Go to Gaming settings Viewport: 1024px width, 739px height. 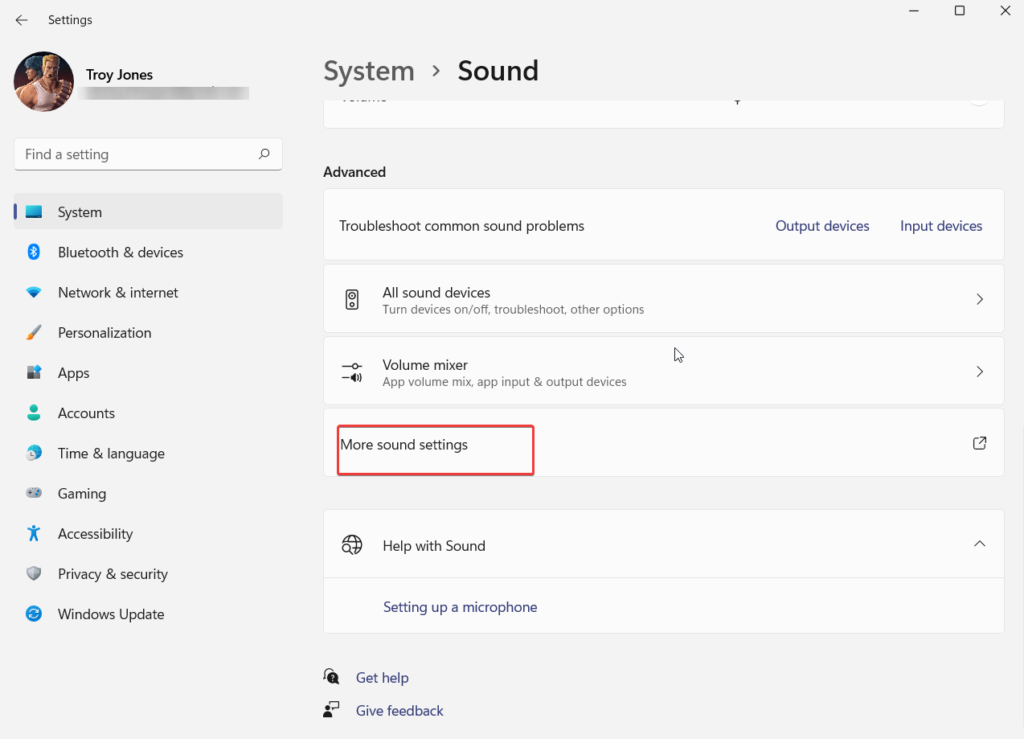(148, 494)
